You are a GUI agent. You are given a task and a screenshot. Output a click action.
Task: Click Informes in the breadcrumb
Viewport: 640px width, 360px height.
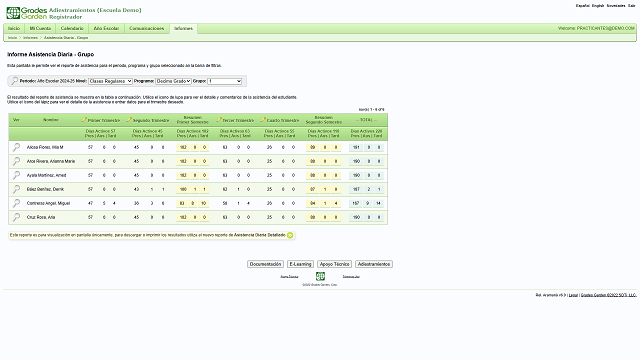point(30,38)
